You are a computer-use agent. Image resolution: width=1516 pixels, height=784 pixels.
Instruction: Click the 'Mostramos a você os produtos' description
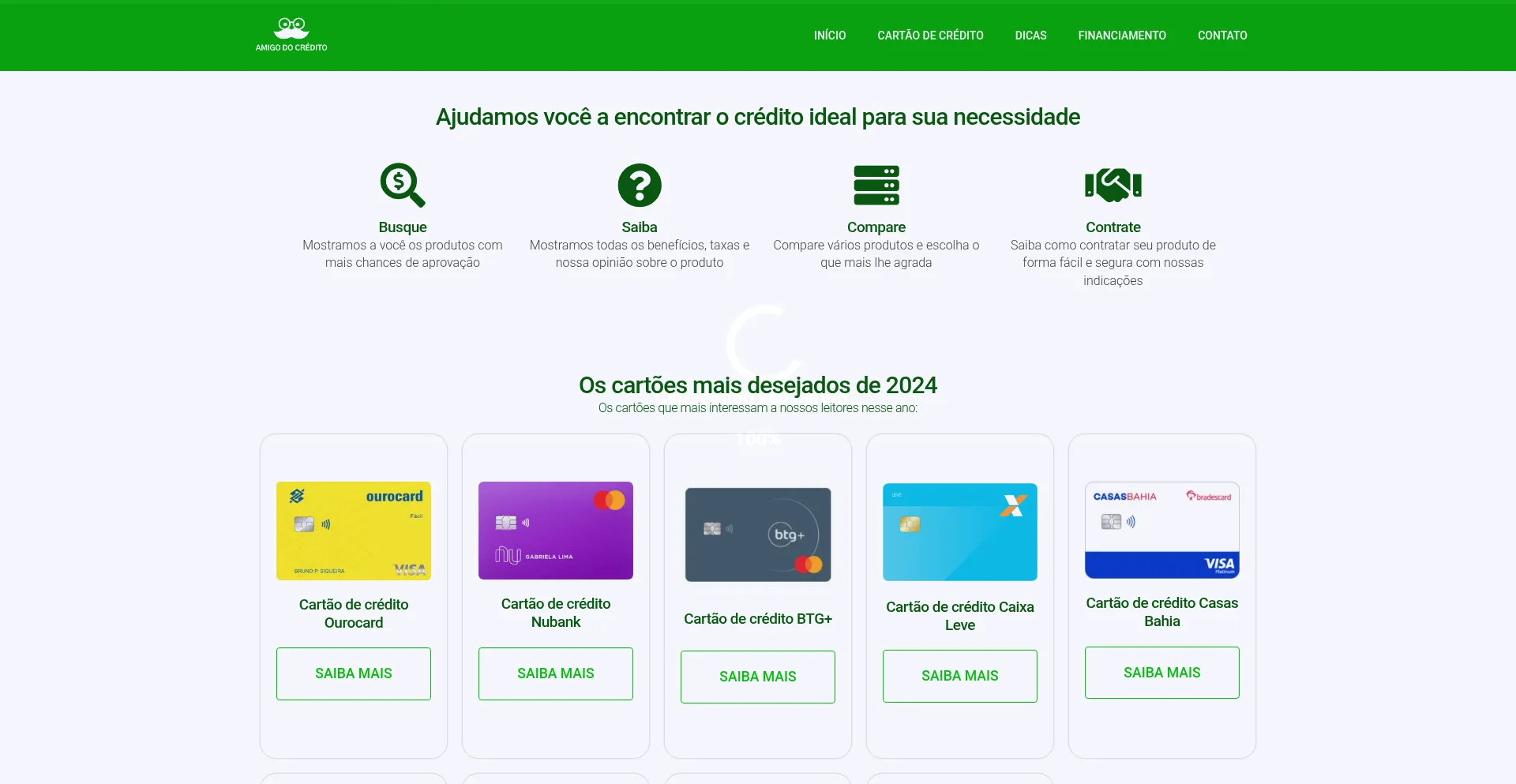pyautogui.click(x=403, y=254)
